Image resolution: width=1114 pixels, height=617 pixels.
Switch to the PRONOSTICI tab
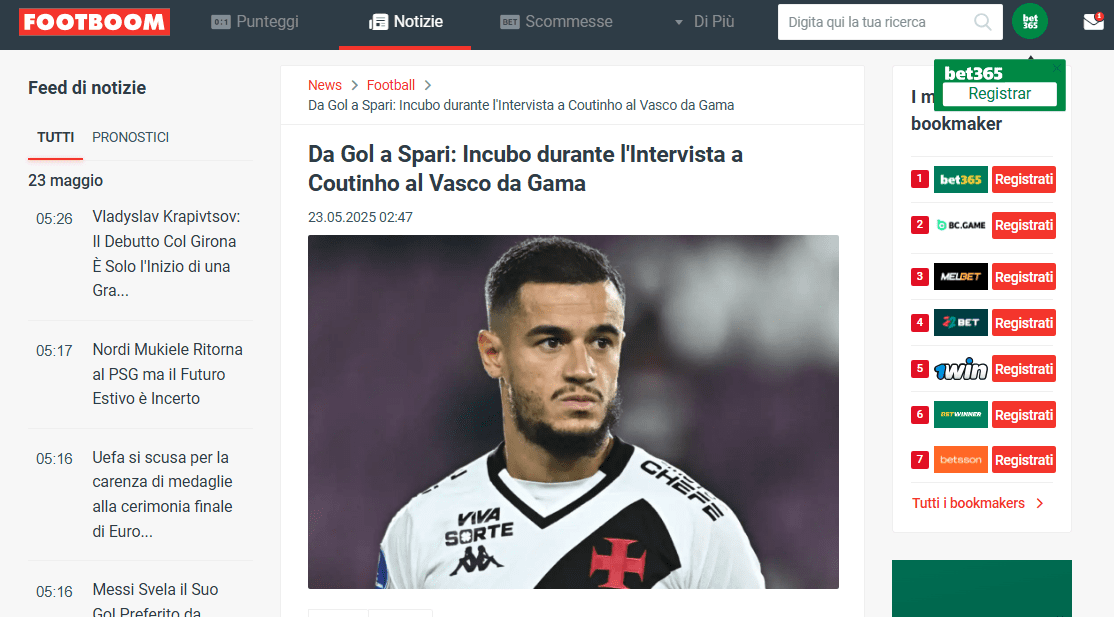131,137
